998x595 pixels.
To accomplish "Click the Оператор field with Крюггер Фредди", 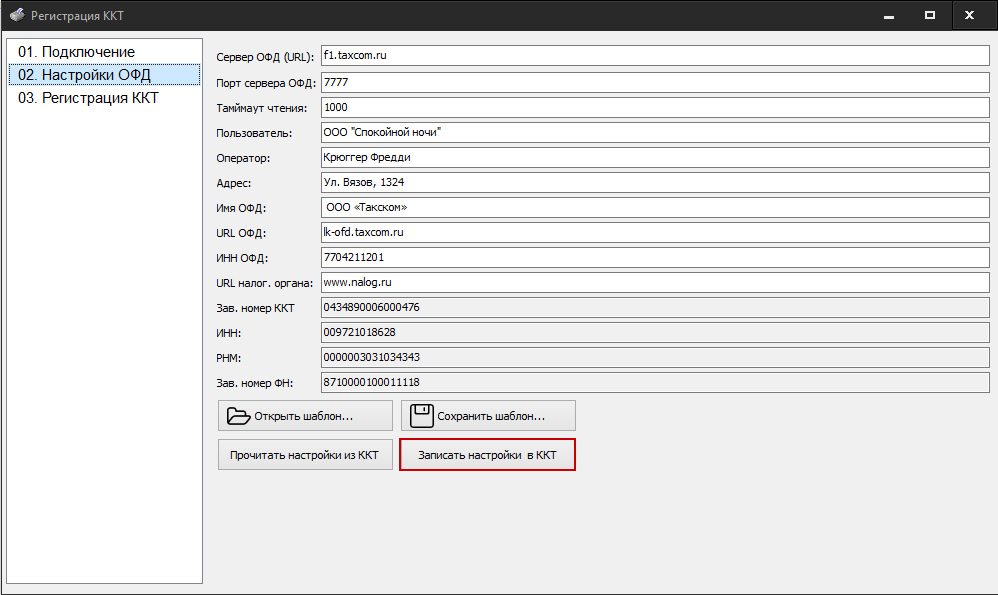I will click(654, 157).
